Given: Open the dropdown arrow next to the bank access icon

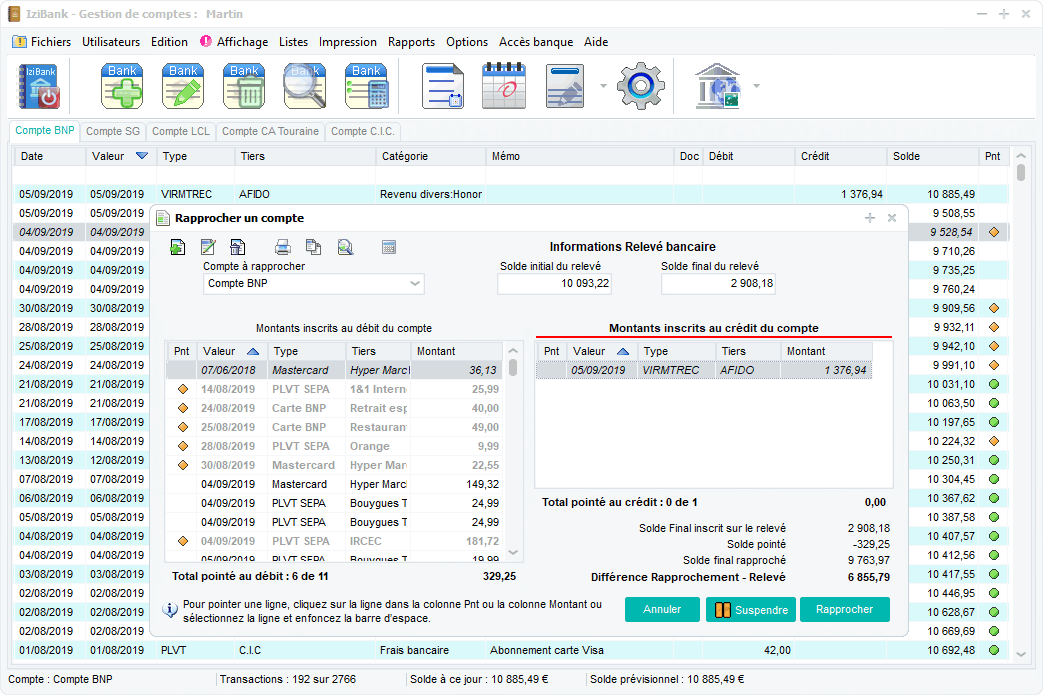Looking at the screenshot, I should point(756,86).
